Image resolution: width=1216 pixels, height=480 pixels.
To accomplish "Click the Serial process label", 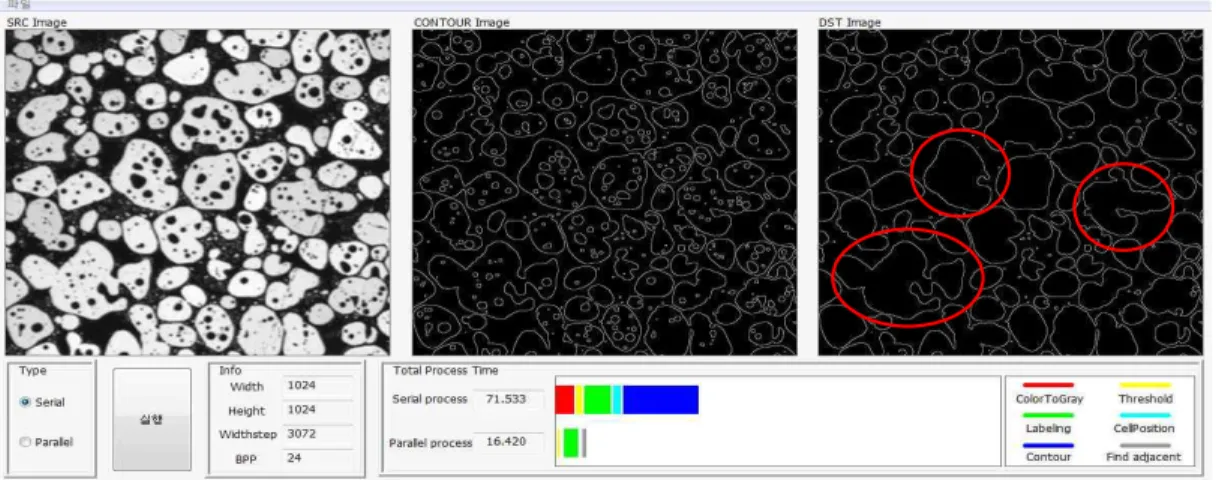I will click(x=429, y=399).
